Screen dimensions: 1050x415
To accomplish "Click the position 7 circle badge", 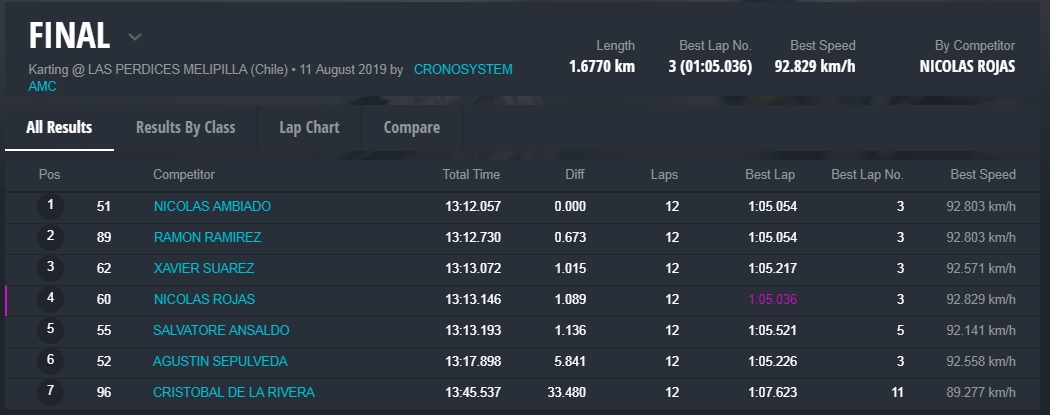I will point(50,392).
